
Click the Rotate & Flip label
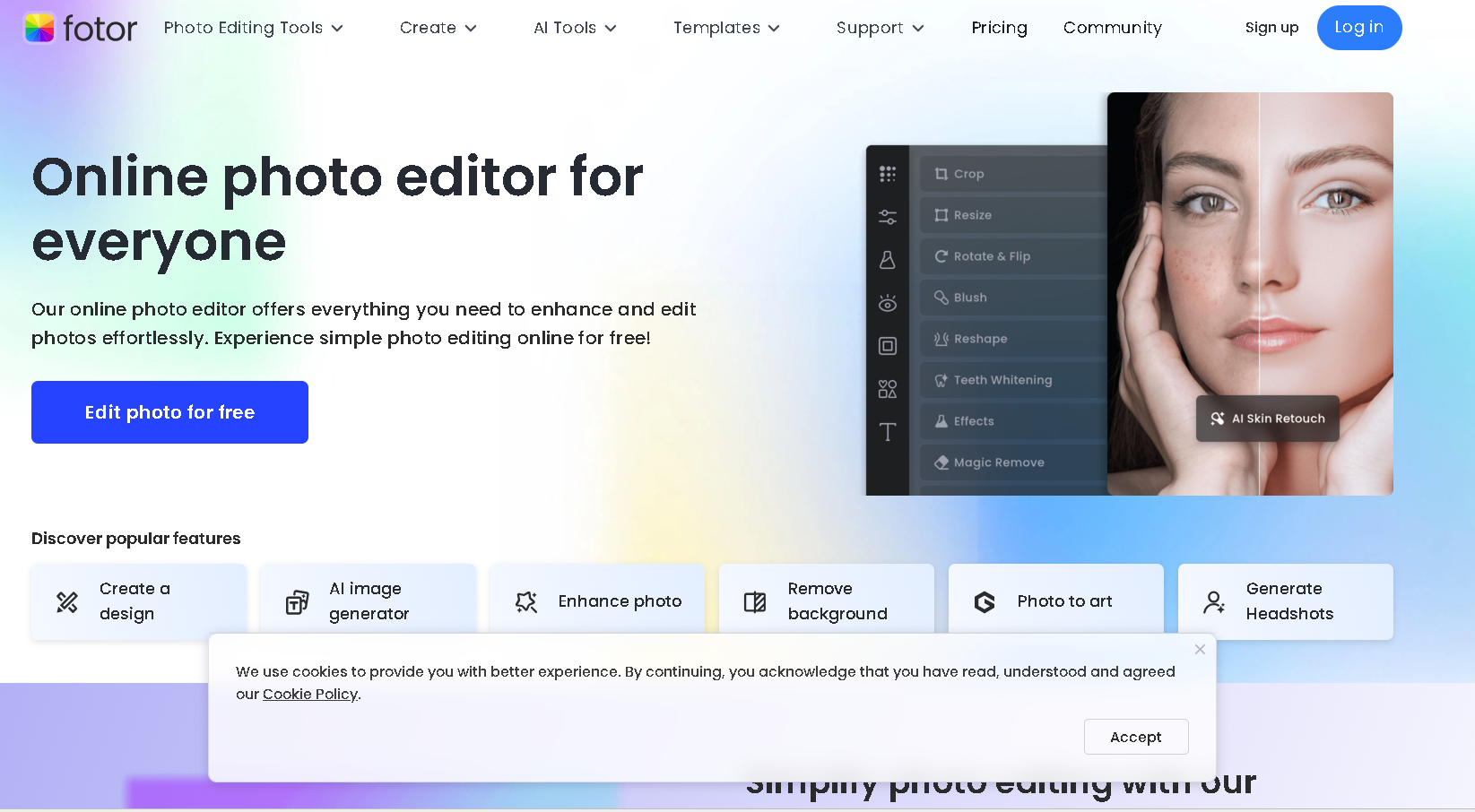click(x=993, y=256)
